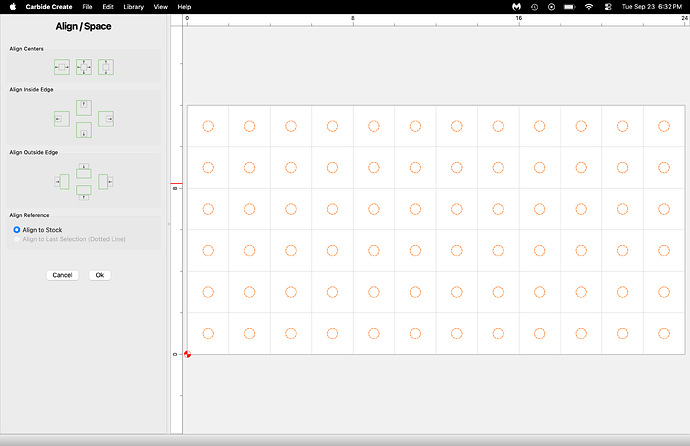Align centers vertically using the up-down arrows icon

point(106,67)
